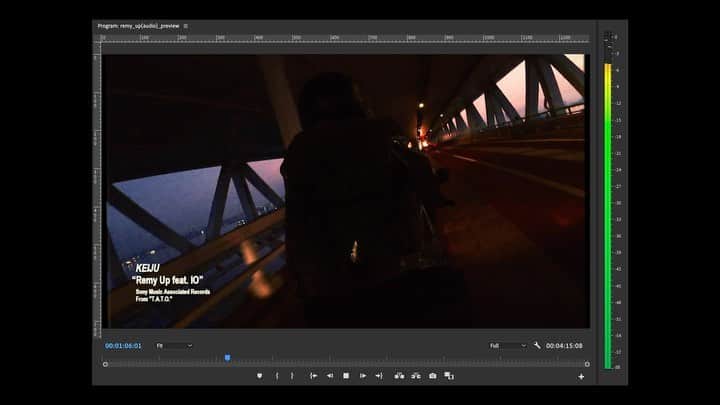
Task: Click the horizontal ruler above the video
Action: coord(345,38)
